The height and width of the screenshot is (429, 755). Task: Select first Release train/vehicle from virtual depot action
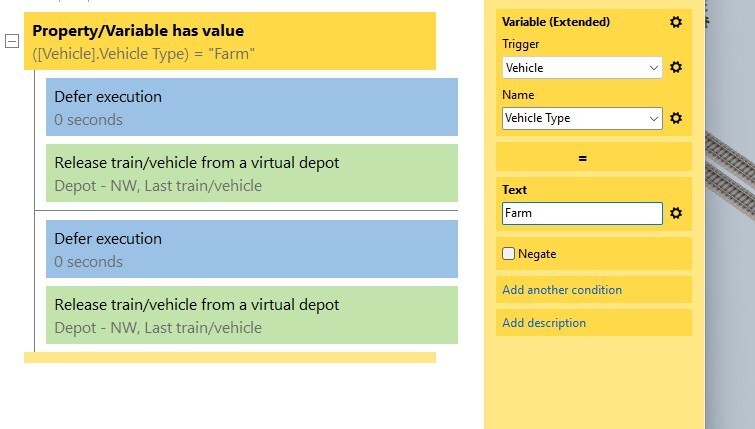pos(252,173)
